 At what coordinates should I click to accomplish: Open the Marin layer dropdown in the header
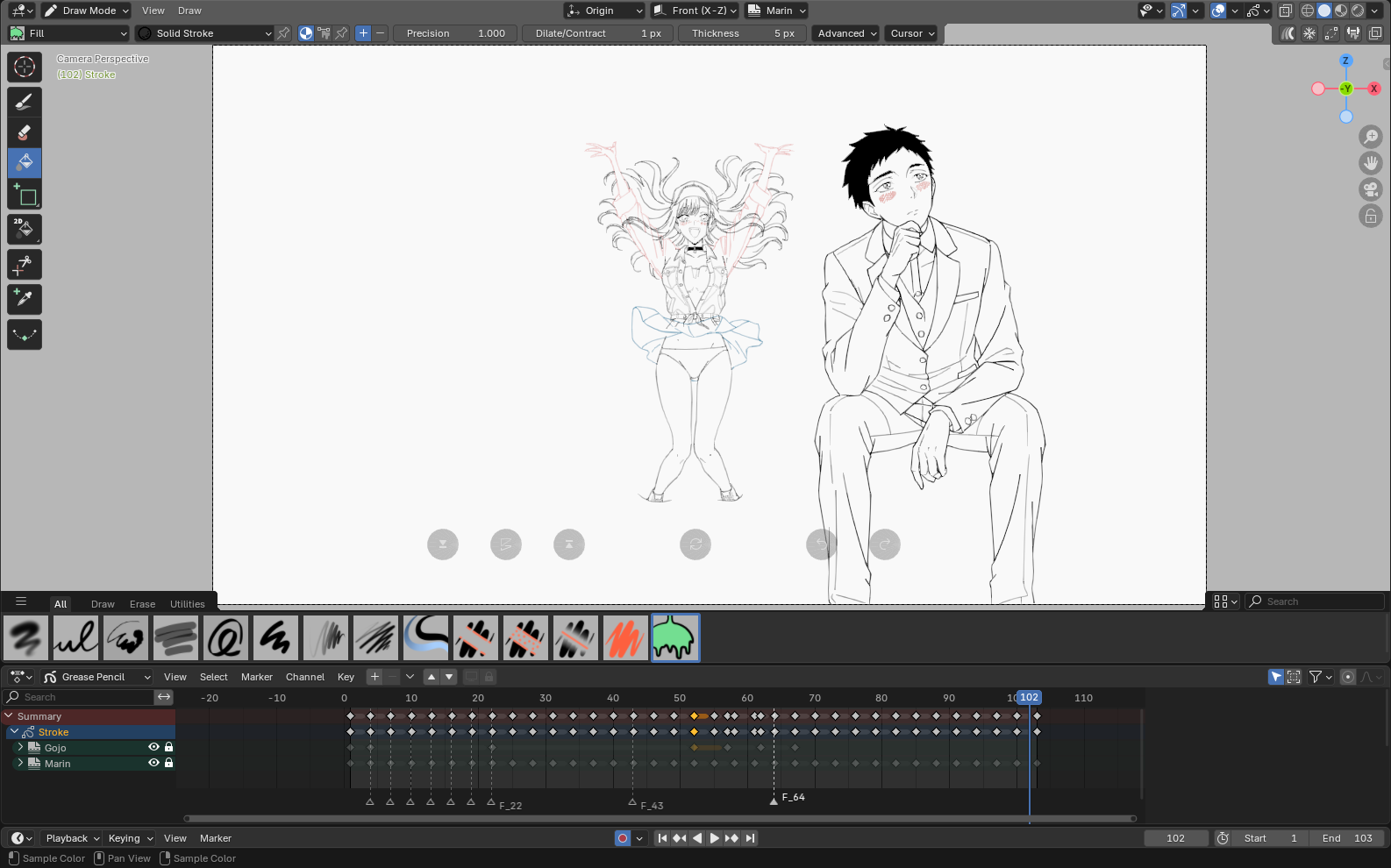click(776, 11)
